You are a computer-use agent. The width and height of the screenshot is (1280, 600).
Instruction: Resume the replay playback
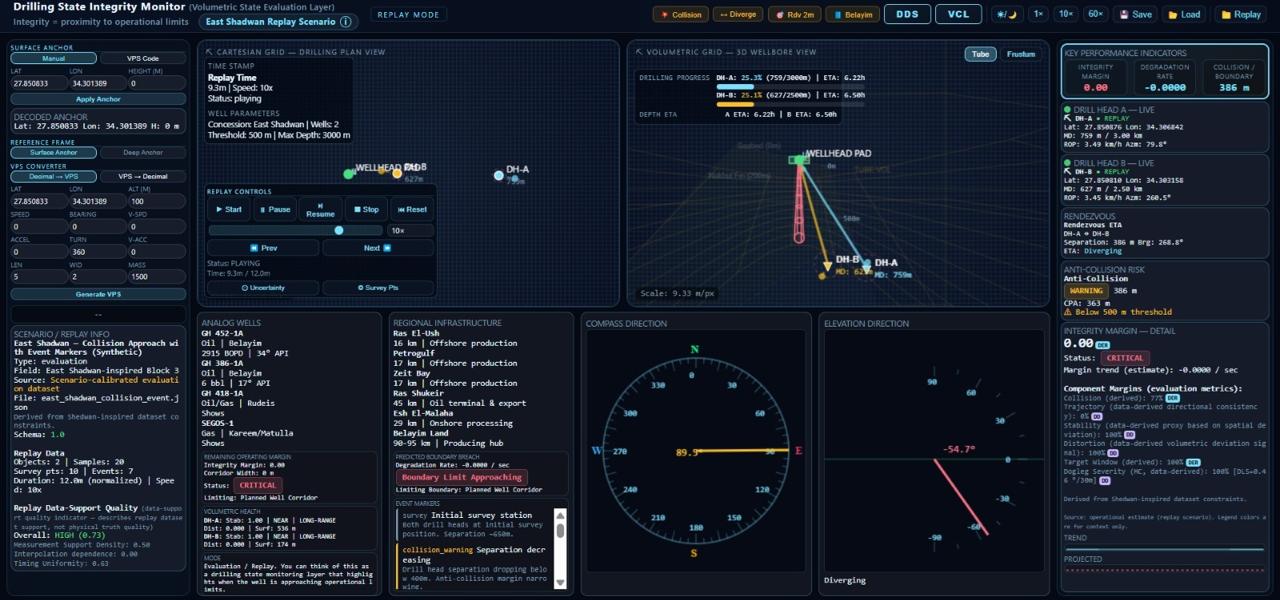click(320, 209)
